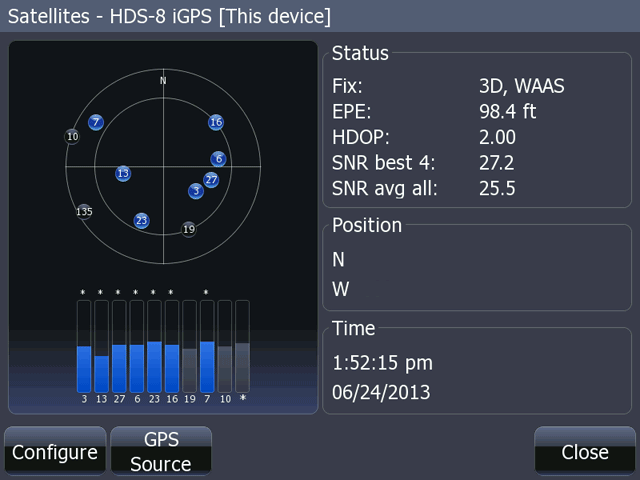Click the Time section heading
Image resolution: width=640 pixels, height=480 pixels.
coord(353,329)
